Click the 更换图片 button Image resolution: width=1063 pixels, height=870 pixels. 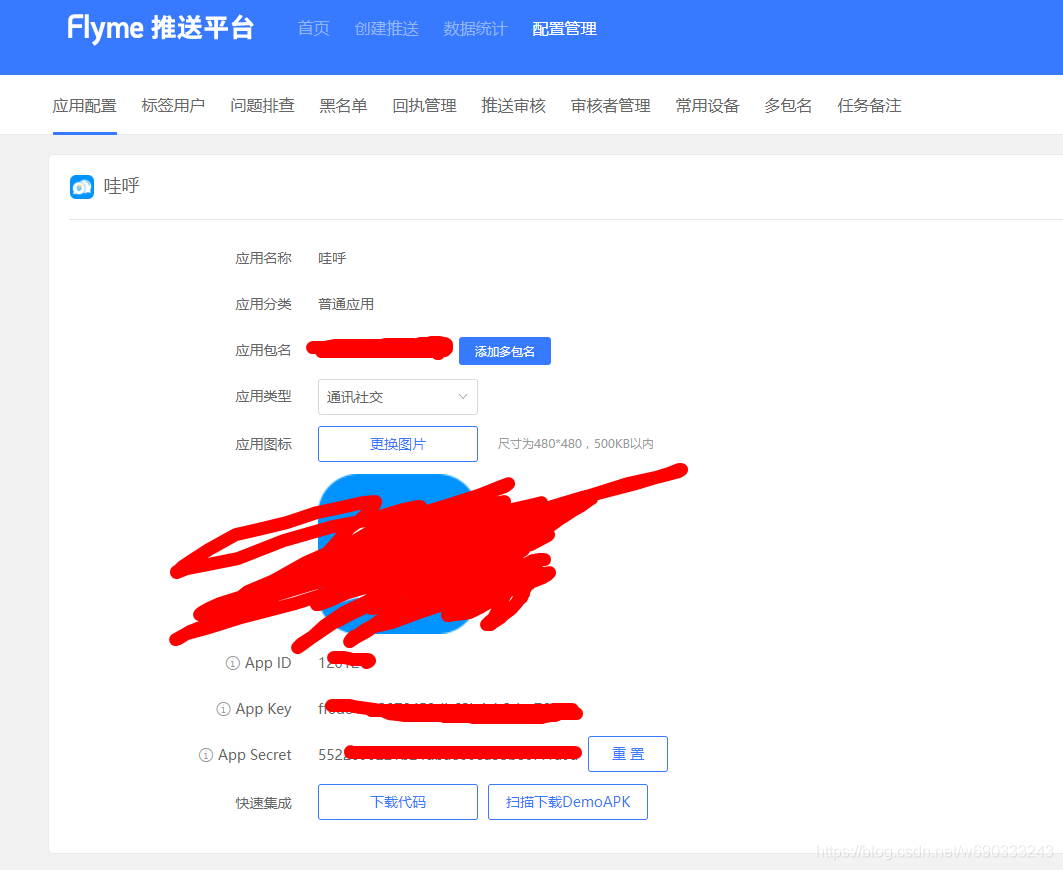point(398,444)
